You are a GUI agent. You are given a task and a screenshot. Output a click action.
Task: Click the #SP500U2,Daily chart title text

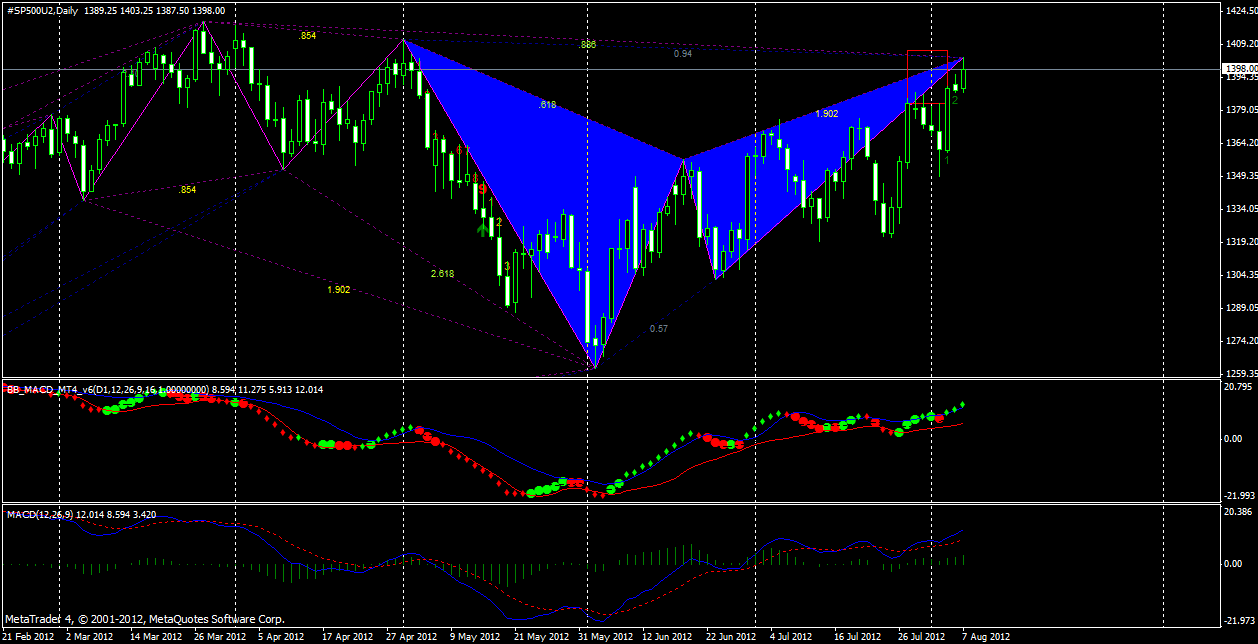click(44, 10)
